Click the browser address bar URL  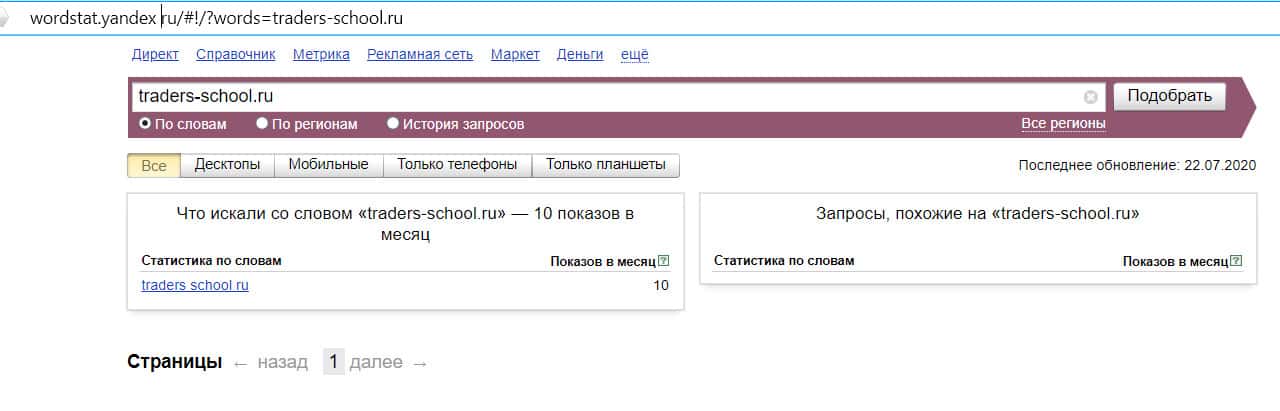217,19
